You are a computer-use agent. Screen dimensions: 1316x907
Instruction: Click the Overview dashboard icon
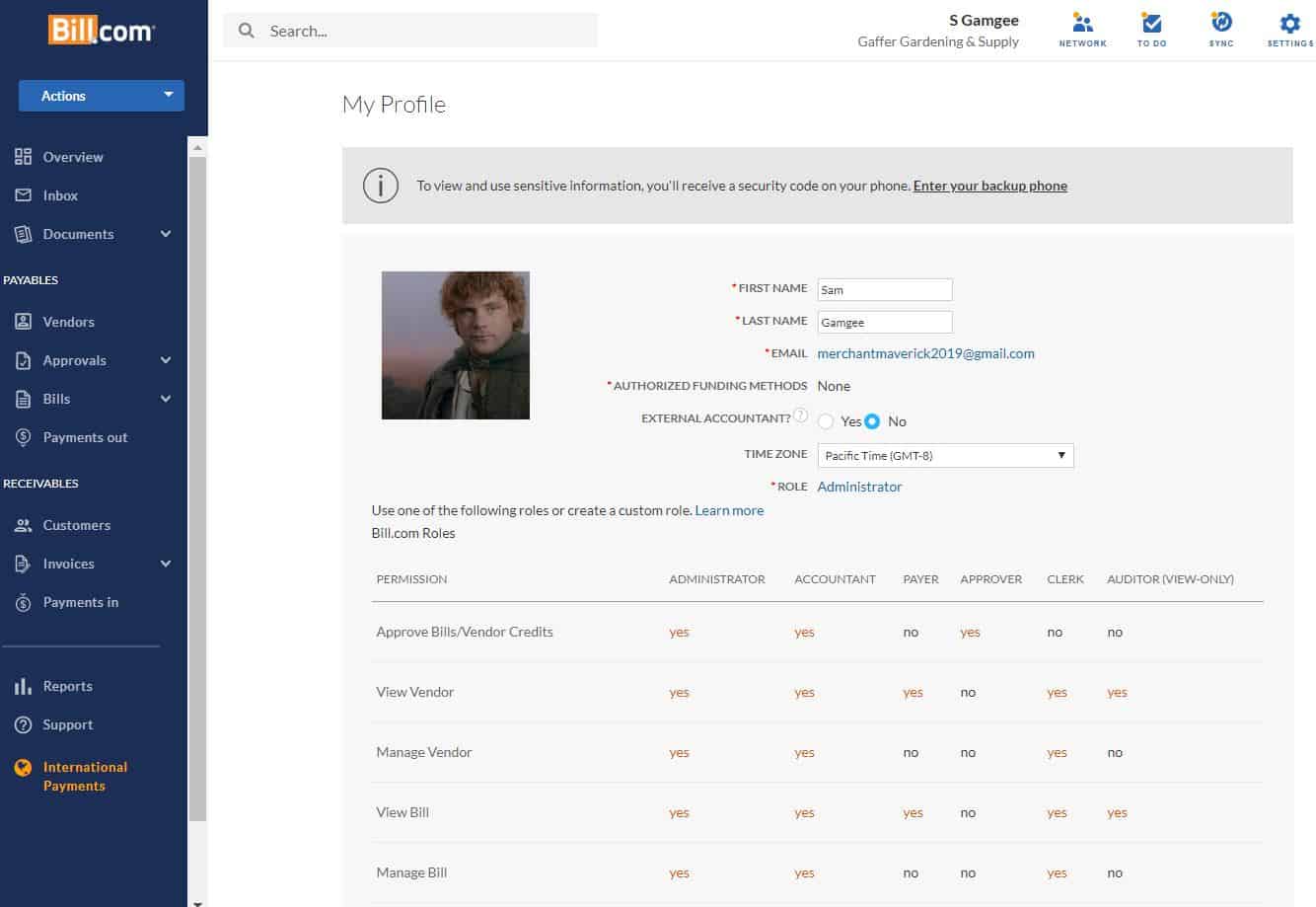tap(23, 157)
